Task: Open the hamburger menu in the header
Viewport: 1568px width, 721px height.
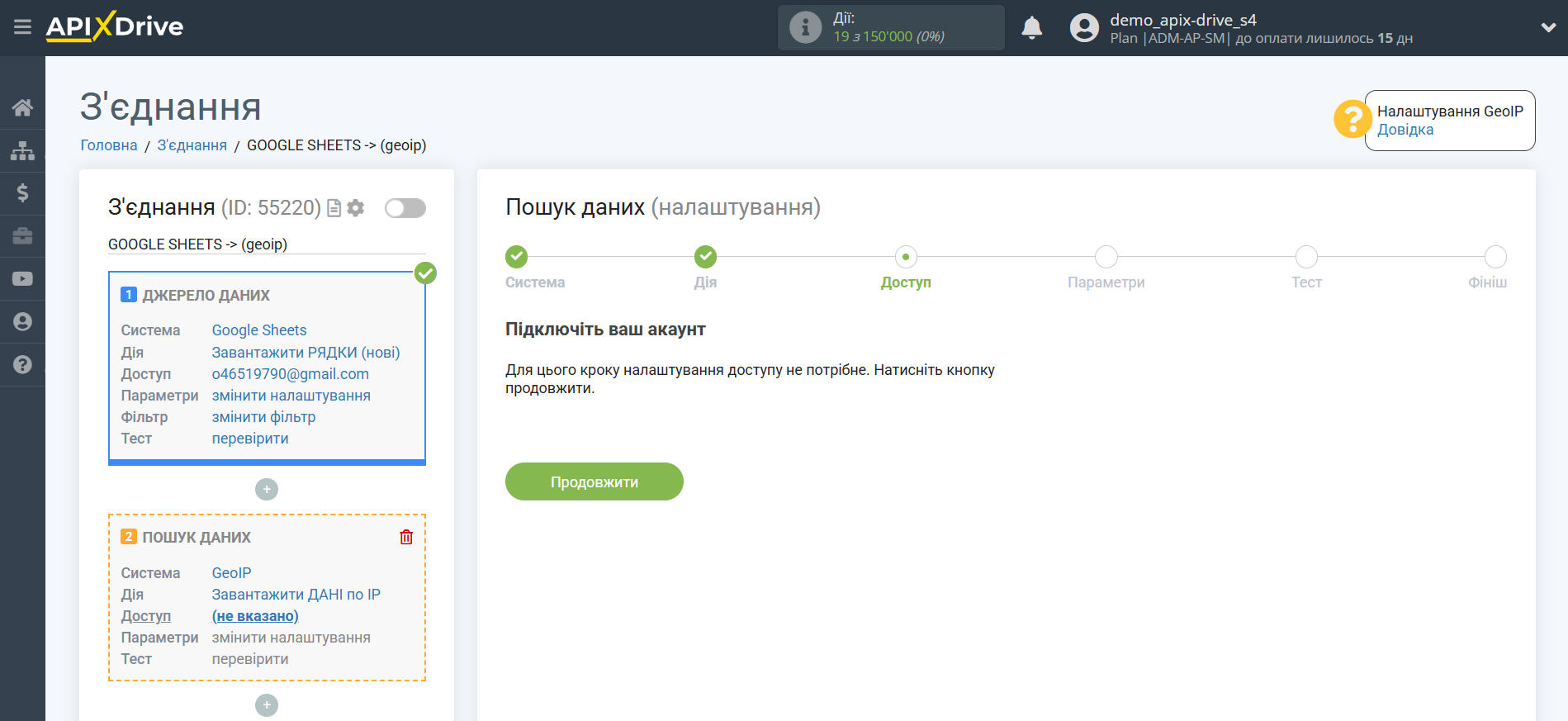Action: pos(22,27)
